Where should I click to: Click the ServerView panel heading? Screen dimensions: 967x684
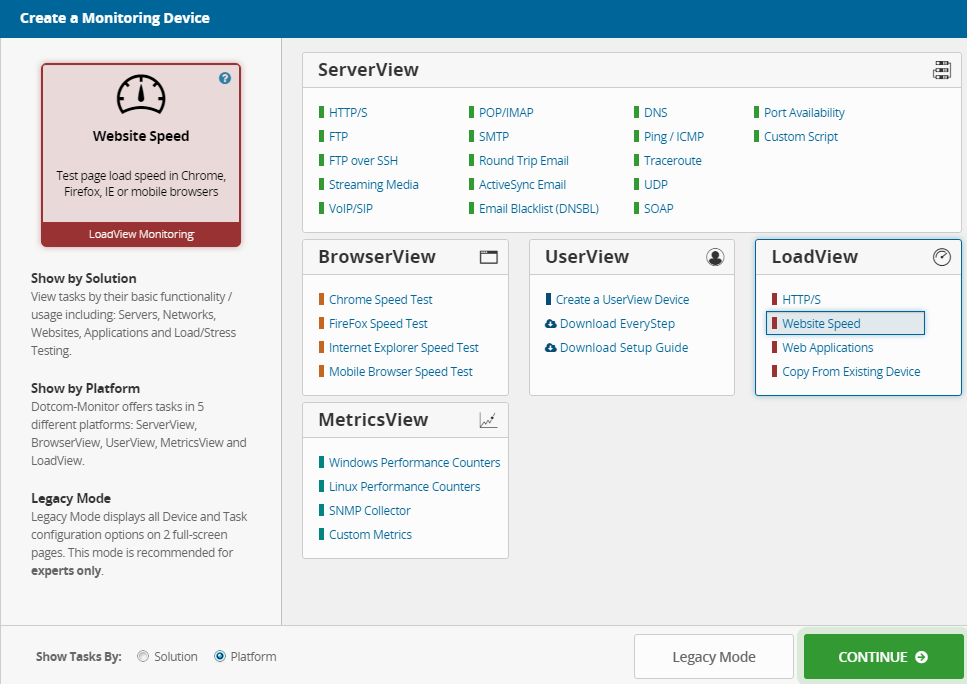[x=368, y=70]
